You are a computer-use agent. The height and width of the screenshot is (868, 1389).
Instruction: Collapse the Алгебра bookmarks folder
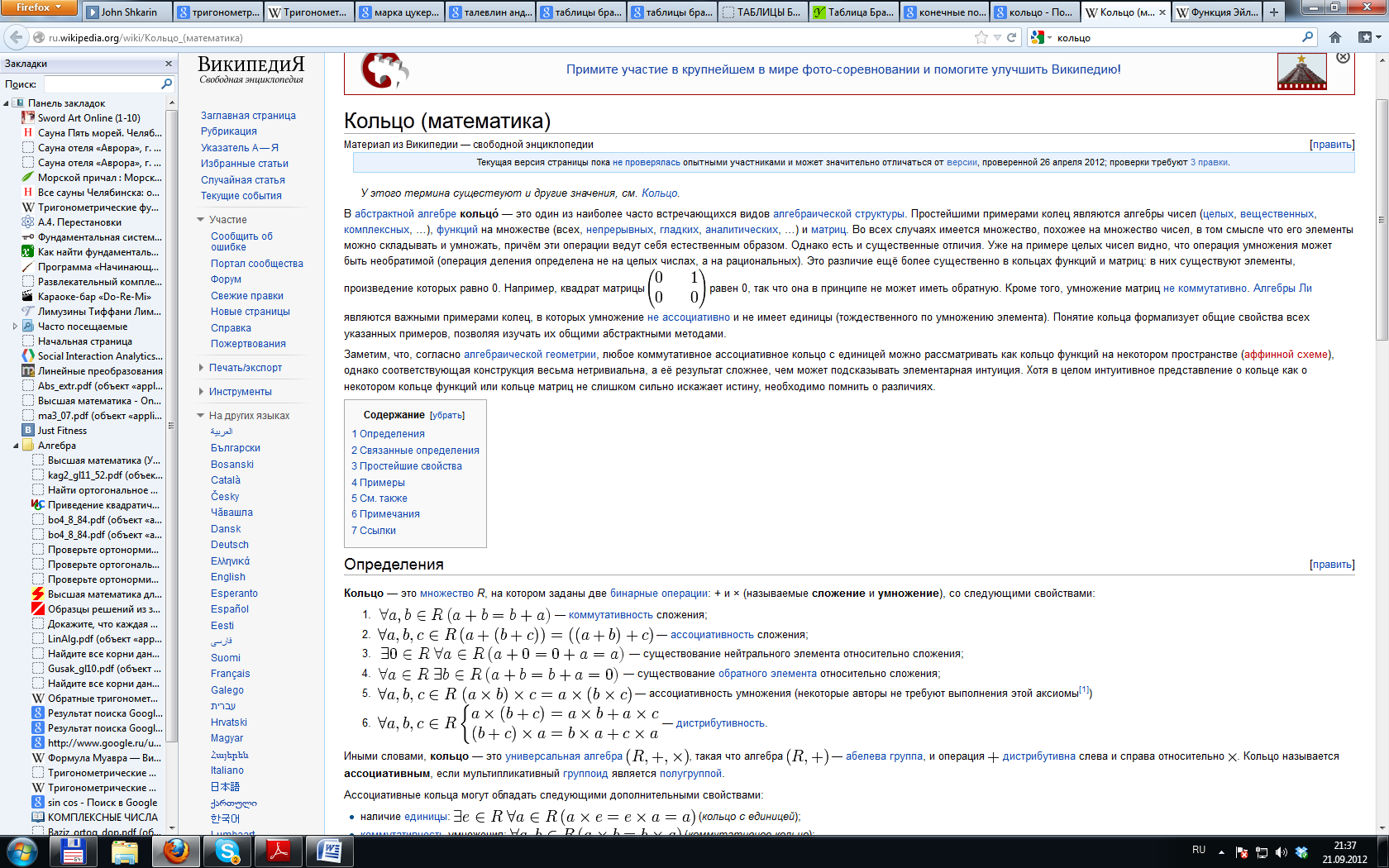coord(16,446)
